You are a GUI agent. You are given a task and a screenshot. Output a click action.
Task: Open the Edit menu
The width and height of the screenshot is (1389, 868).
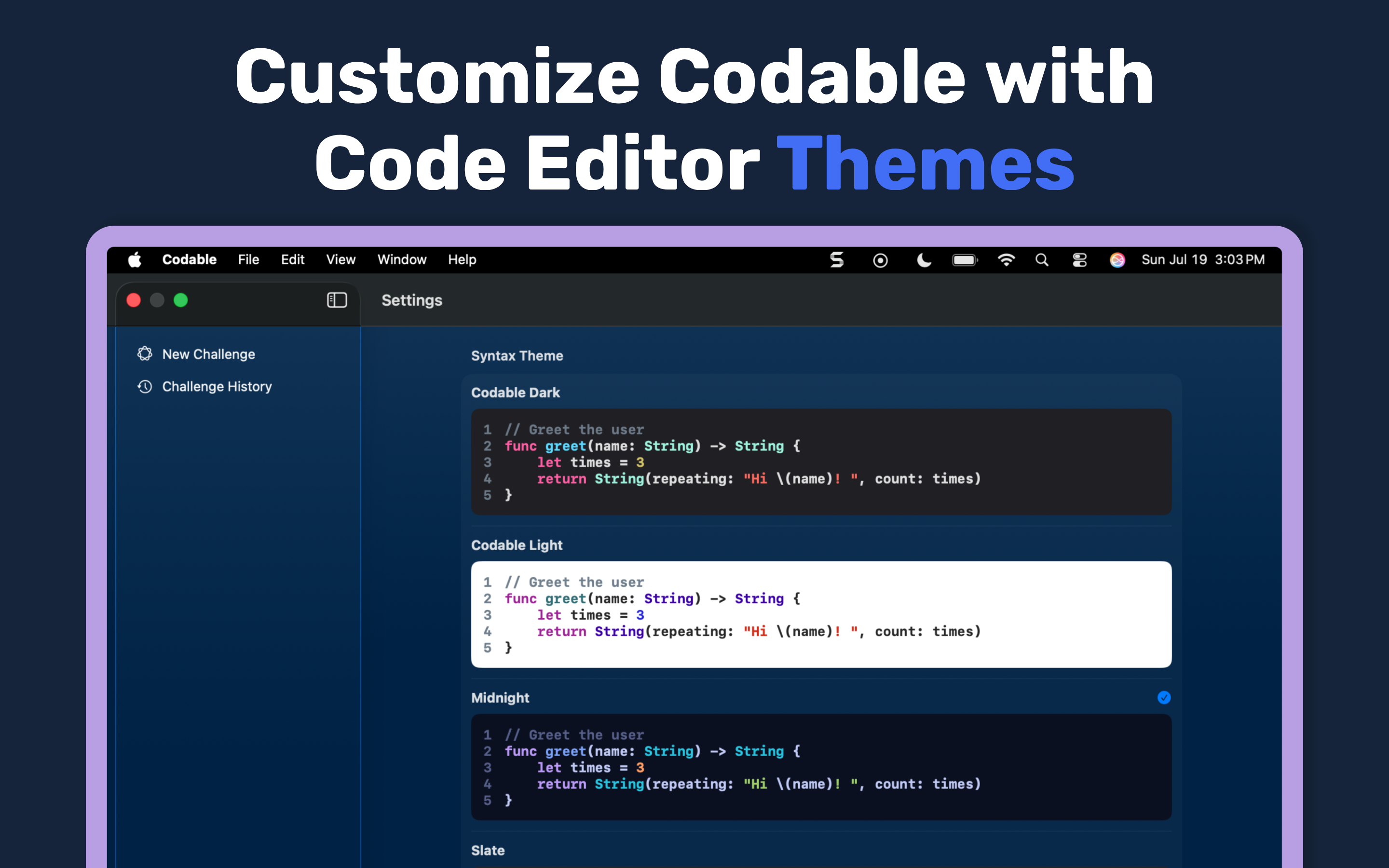[x=293, y=259]
